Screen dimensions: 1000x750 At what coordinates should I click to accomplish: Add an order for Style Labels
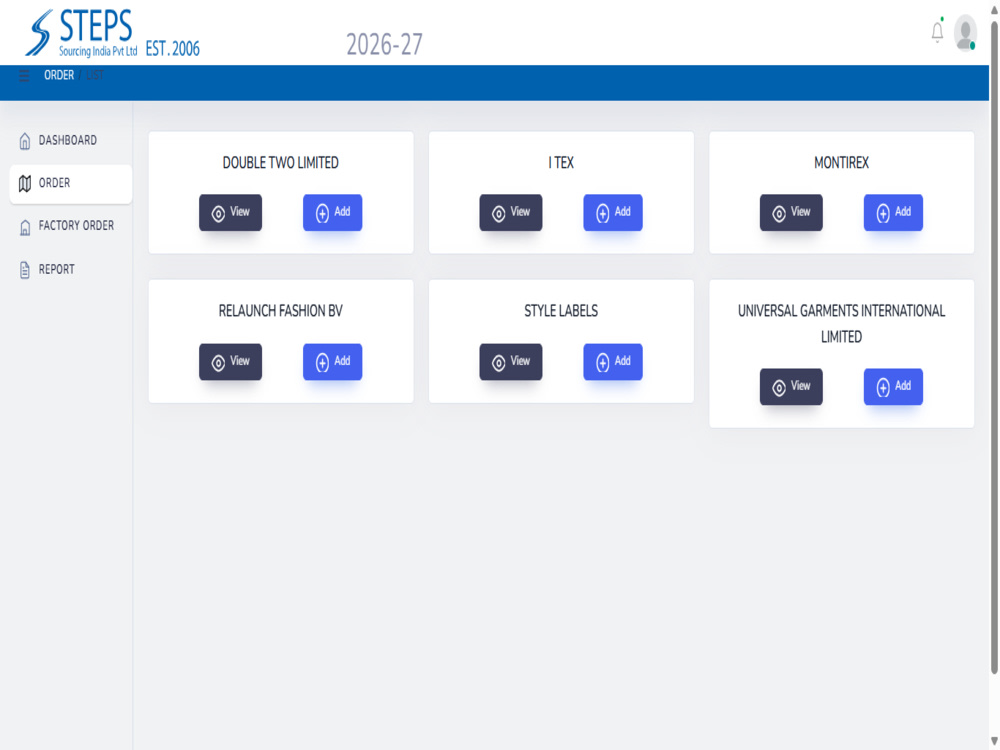pos(613,362)
